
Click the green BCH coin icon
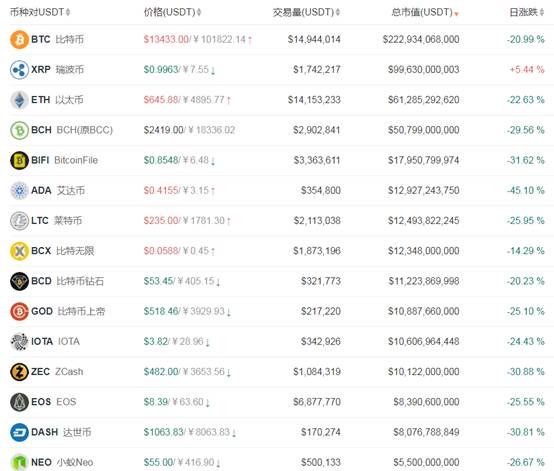coord(19,130)
